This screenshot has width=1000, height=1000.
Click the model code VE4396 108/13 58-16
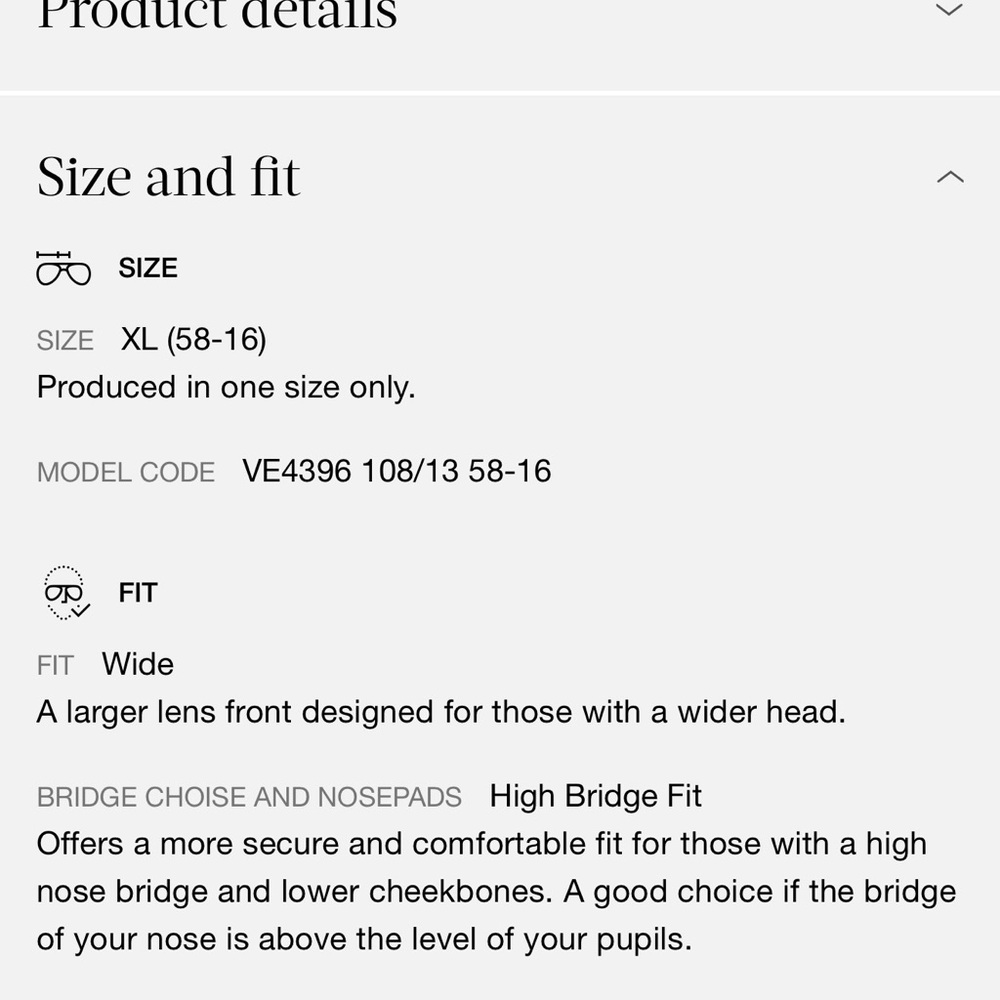pyautogui.click(x=396, y=470)
